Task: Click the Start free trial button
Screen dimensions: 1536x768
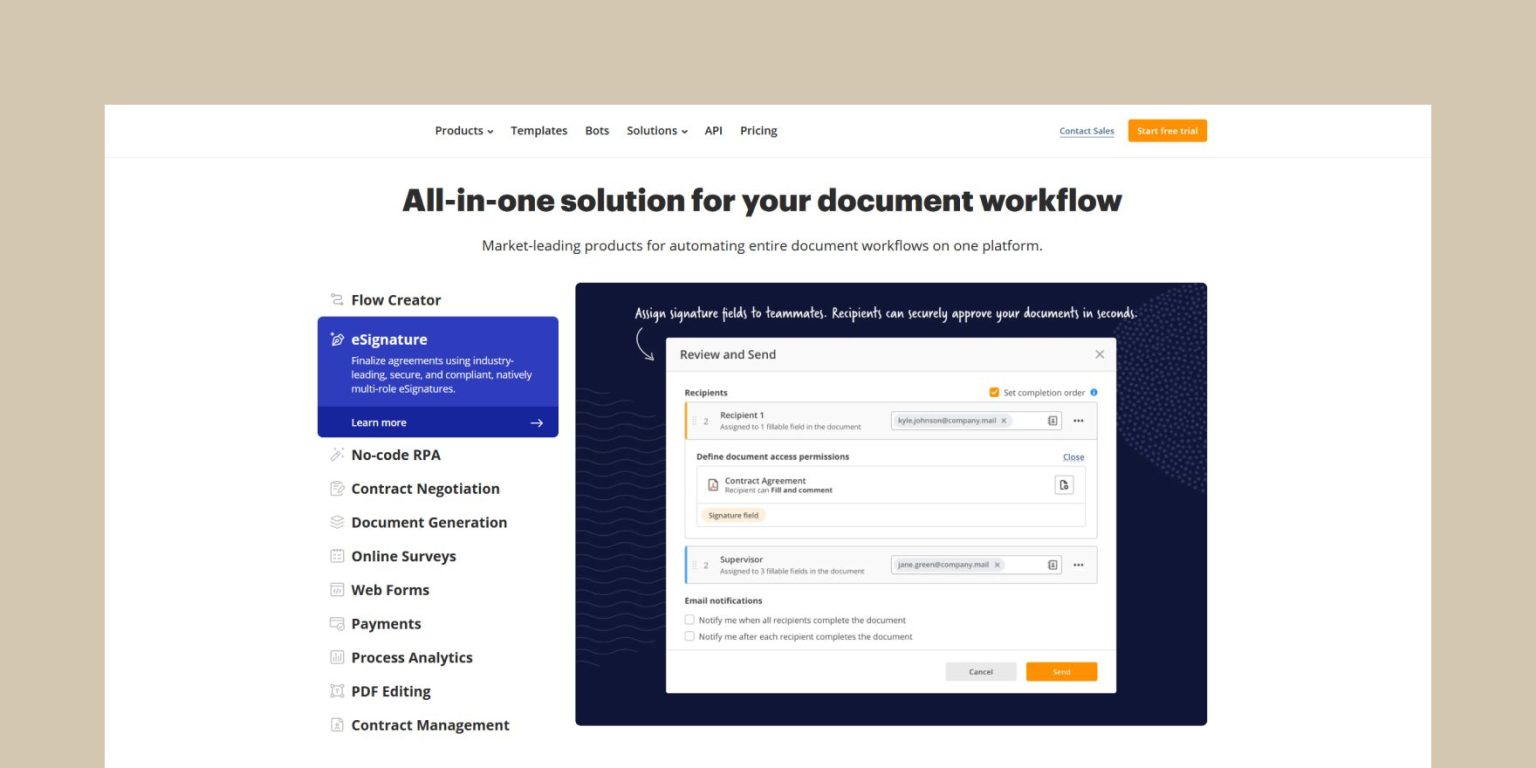Action: (1167, 131)
